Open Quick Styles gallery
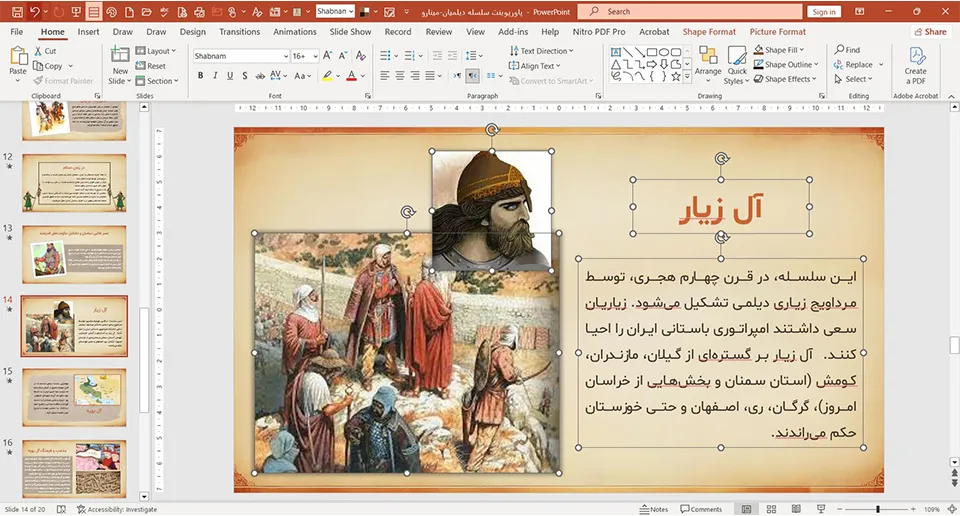960x516 pixels. pos(737,65)
